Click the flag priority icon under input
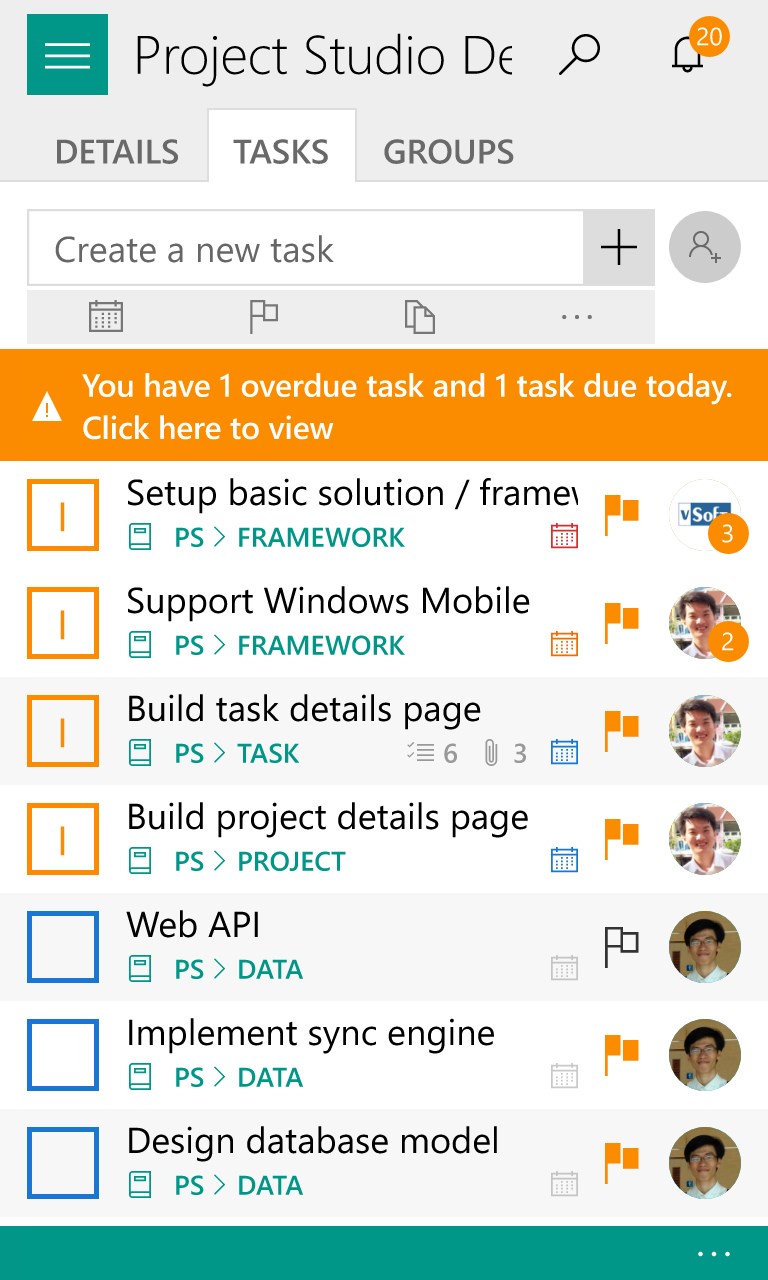Viewport: 768px width, 1280px height. tap(263, 317)
